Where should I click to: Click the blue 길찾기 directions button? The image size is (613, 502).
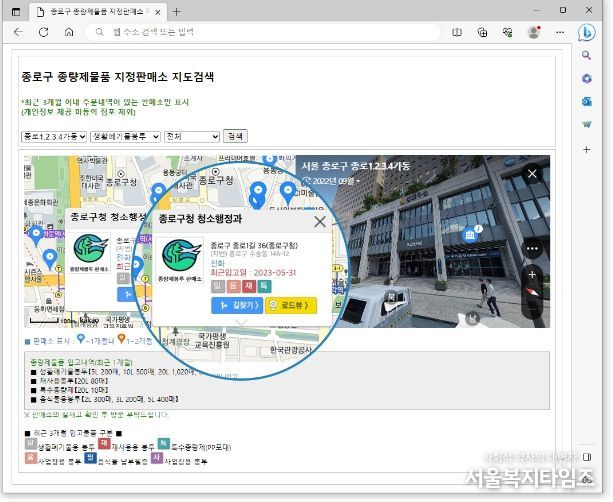coord(237,305)
